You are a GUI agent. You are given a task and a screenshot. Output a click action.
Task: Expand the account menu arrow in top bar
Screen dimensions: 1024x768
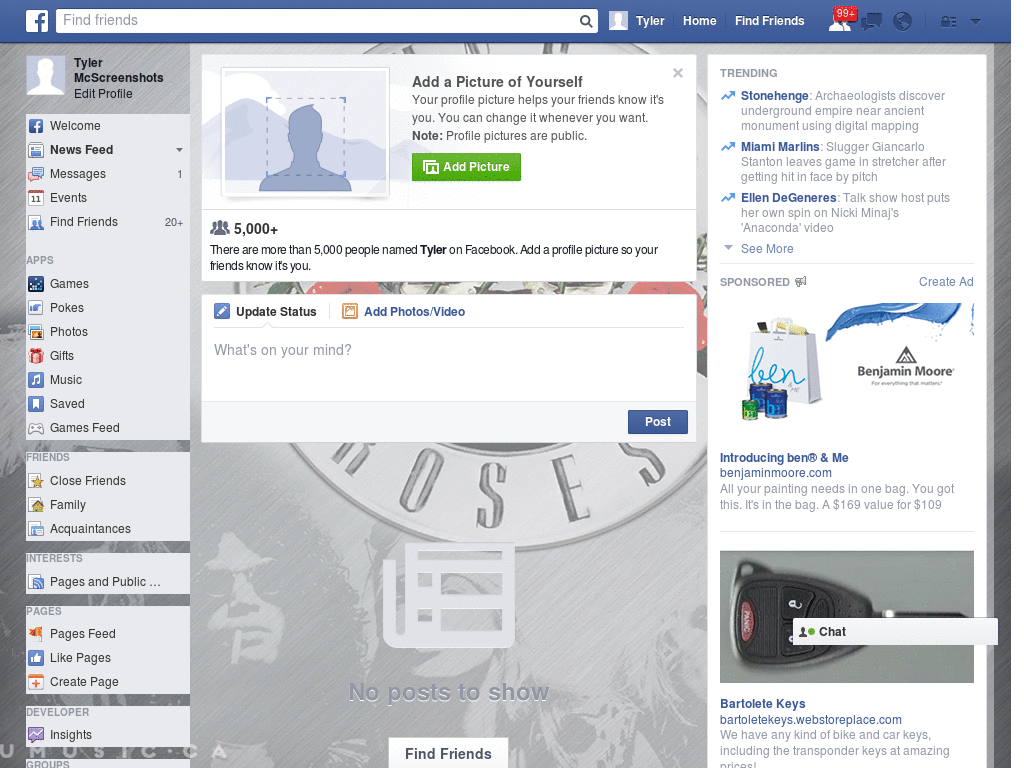tap(976, 22)
